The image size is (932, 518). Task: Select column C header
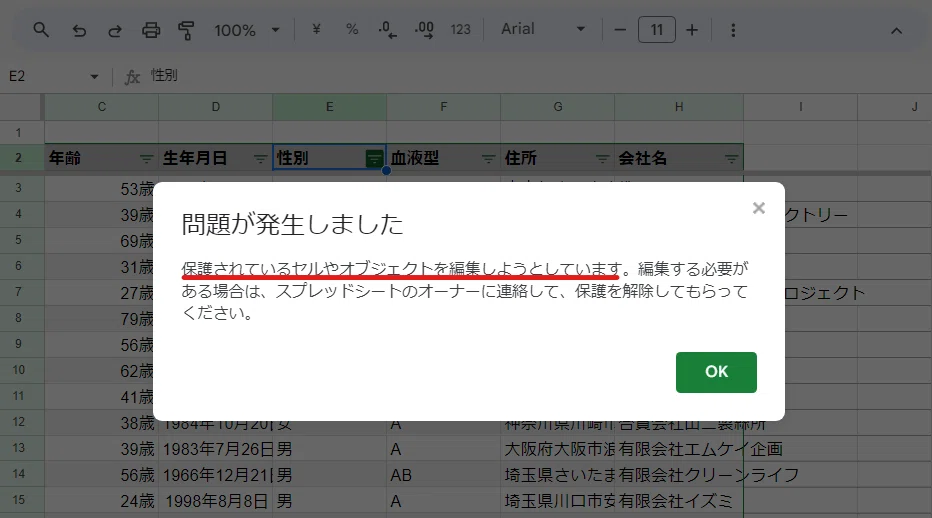(x=102, y=106)
